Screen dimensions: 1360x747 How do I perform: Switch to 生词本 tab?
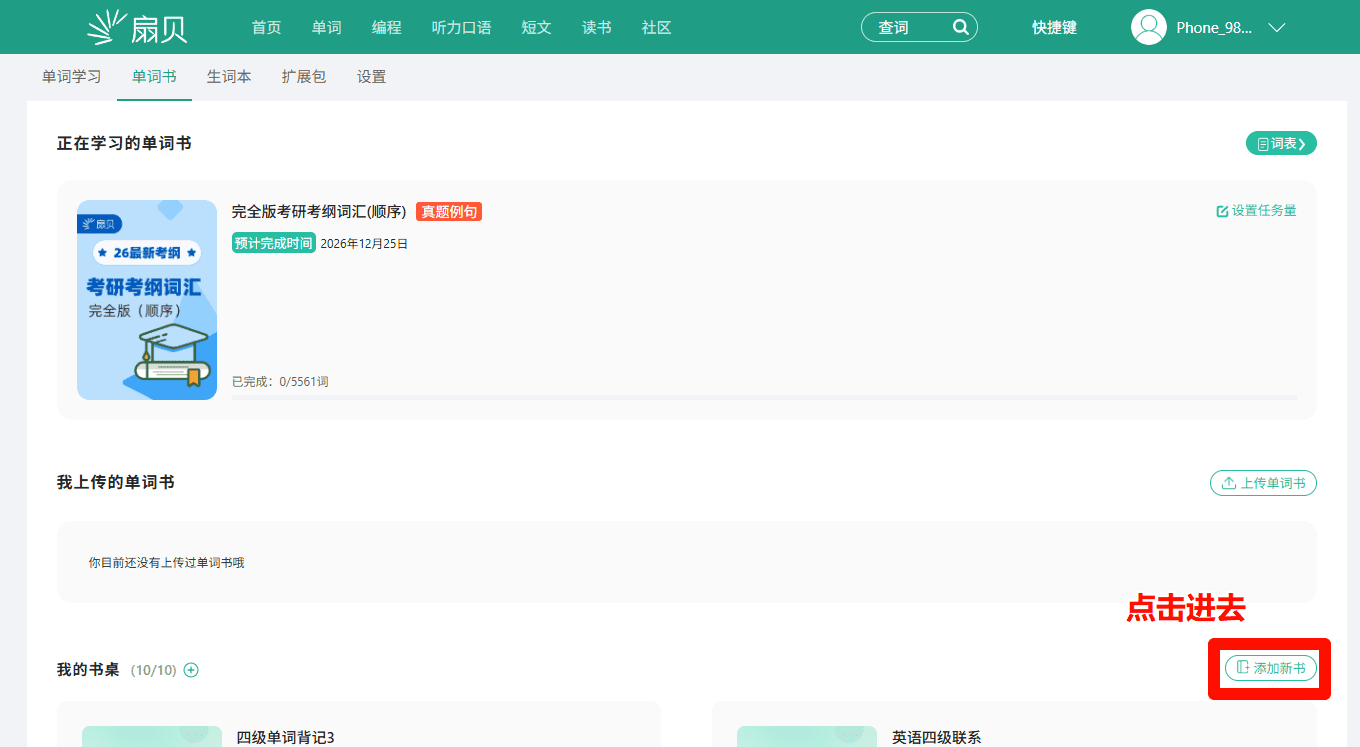click(x=229, y=77)
